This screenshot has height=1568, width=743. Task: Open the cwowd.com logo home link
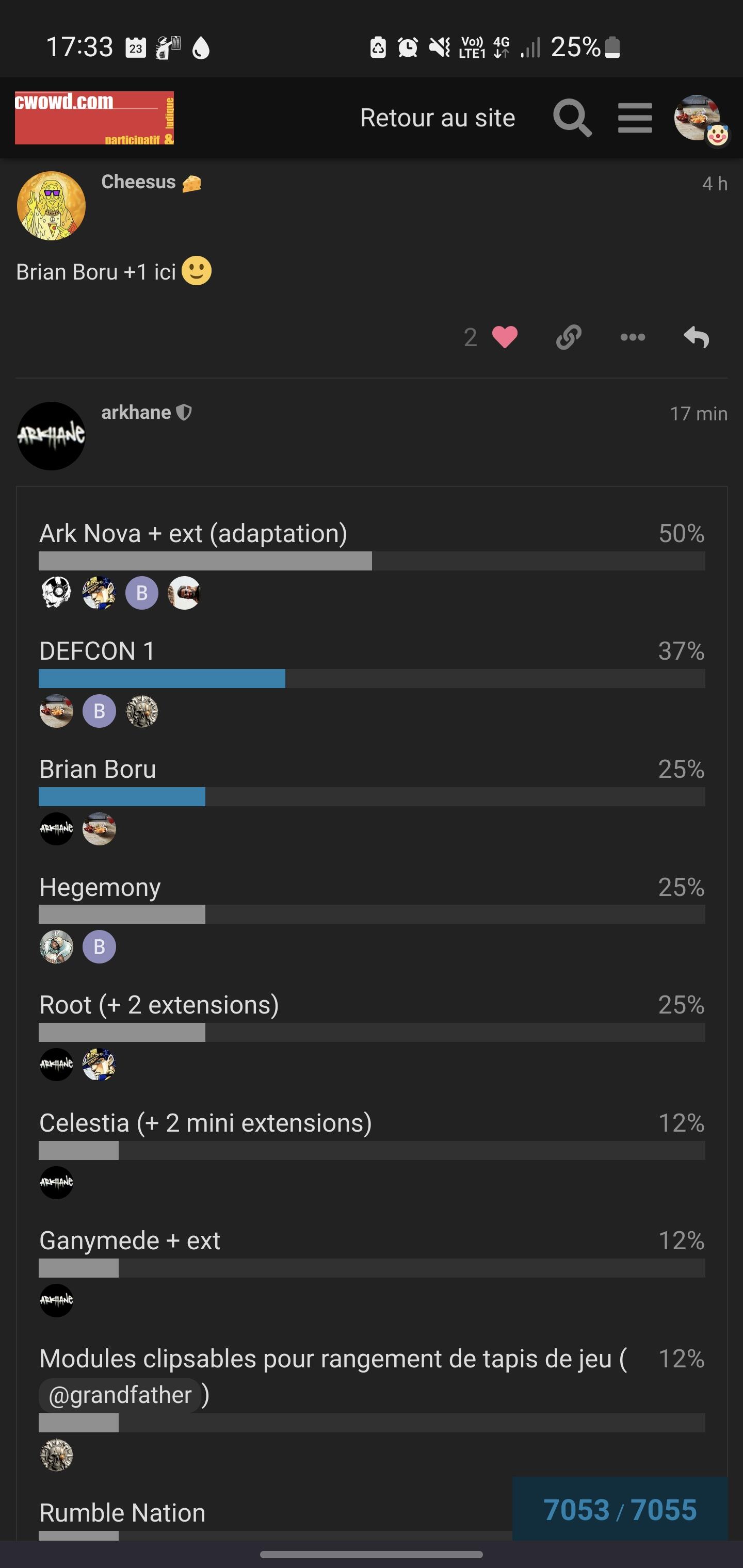pos(94,118)
